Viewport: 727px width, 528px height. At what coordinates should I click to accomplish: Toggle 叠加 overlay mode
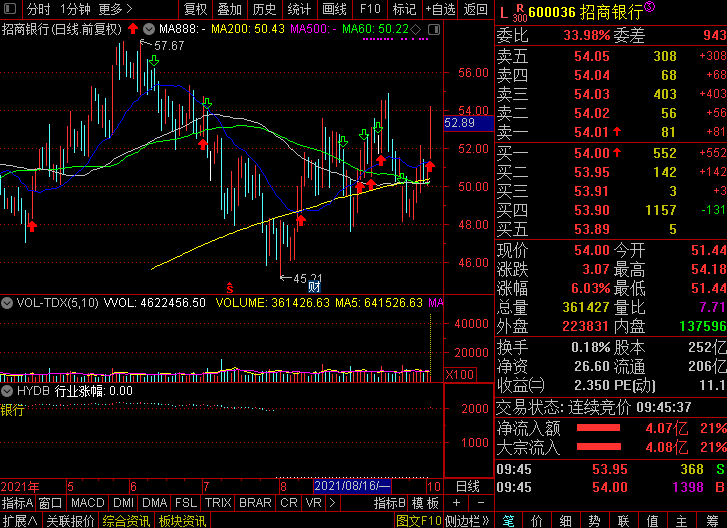pos(231,9)
